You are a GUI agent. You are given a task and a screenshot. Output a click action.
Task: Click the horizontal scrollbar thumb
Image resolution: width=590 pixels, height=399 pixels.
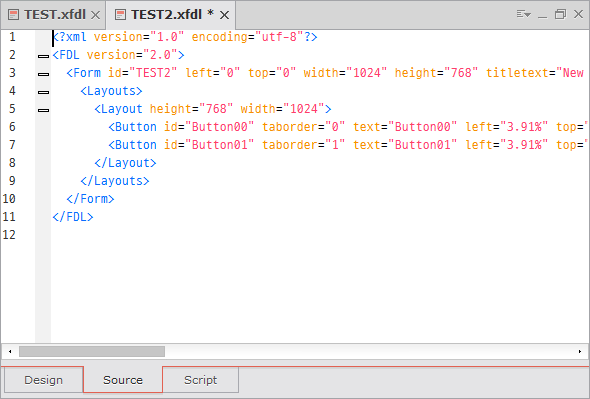tap(92, 352)
